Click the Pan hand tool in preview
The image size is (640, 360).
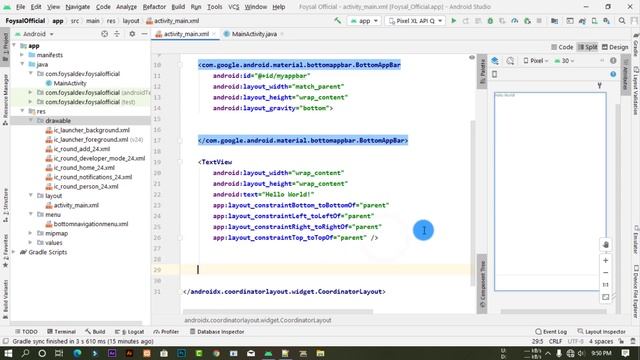tap(606, 244)
